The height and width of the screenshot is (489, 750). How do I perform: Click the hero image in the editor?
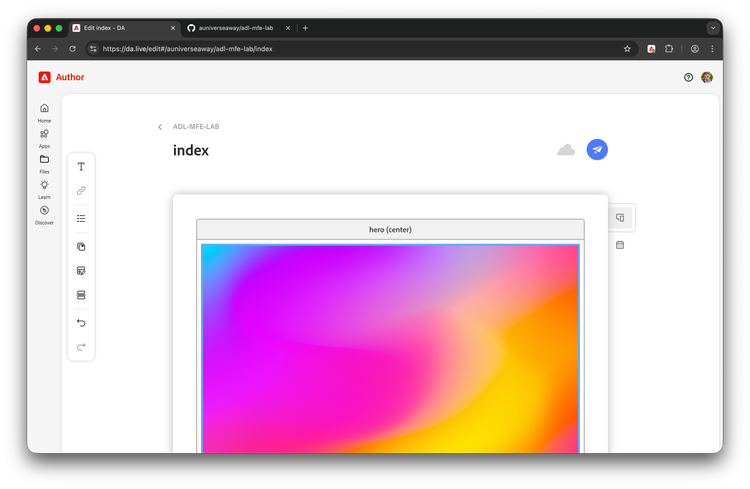390,348
